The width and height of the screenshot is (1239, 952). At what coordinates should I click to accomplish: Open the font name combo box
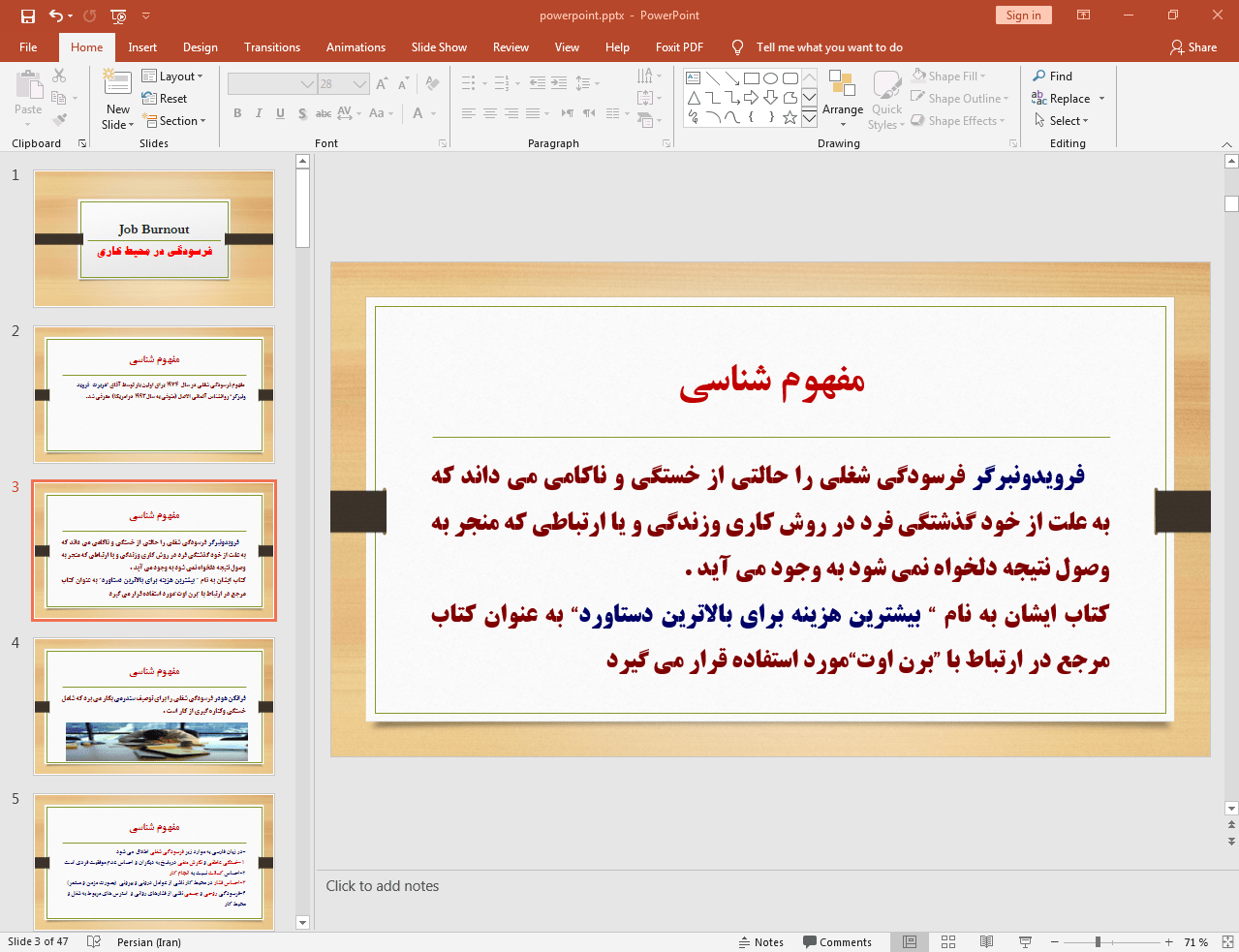[273, 84]
